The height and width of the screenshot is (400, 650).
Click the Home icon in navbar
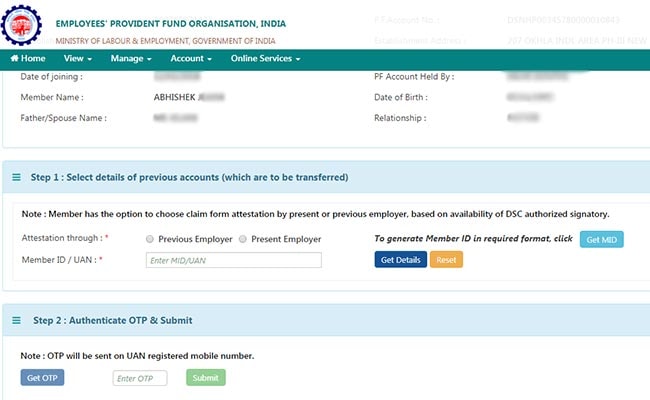pos(14,59)
